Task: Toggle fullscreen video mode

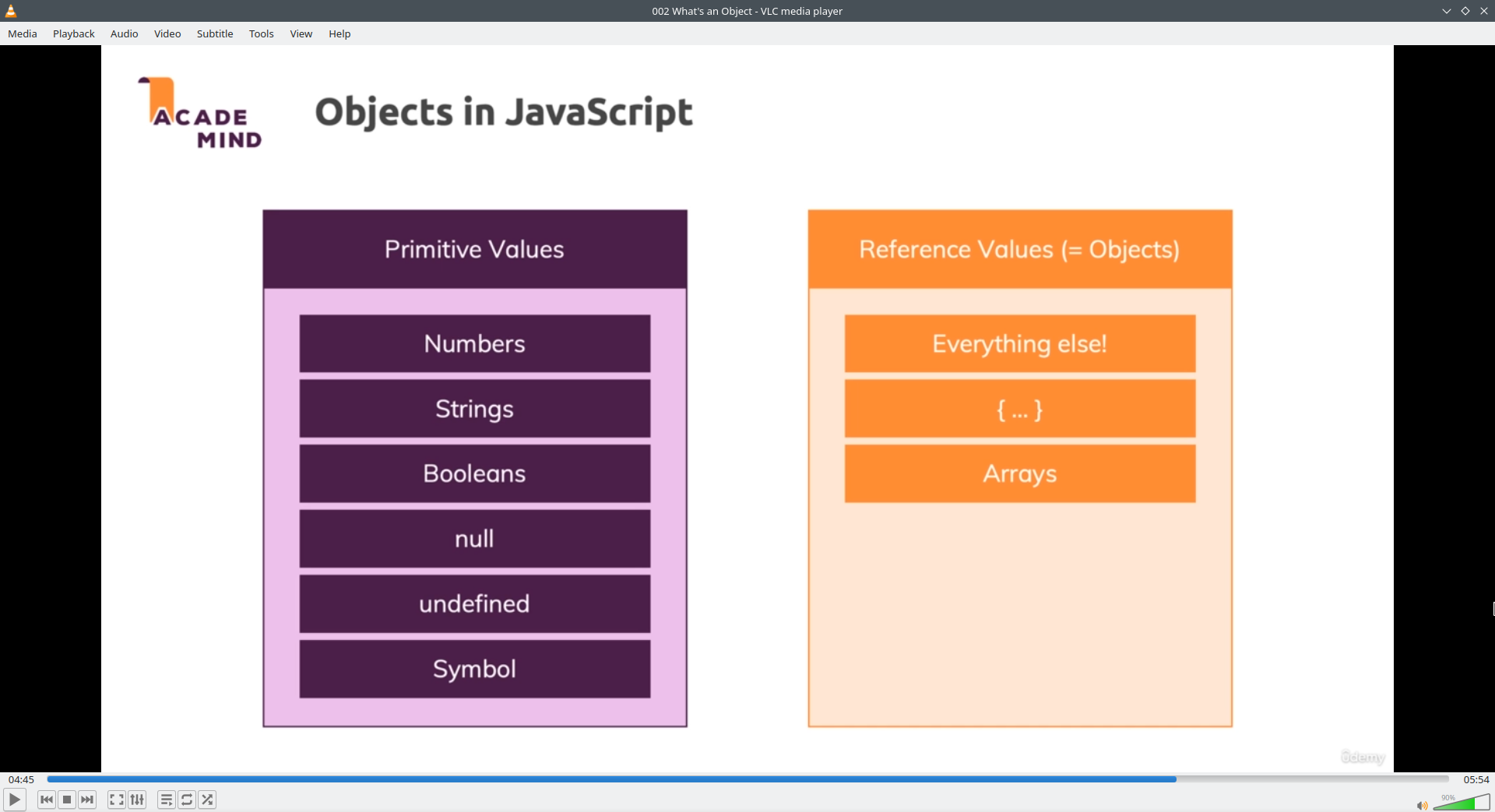Action: pos(116,800)
